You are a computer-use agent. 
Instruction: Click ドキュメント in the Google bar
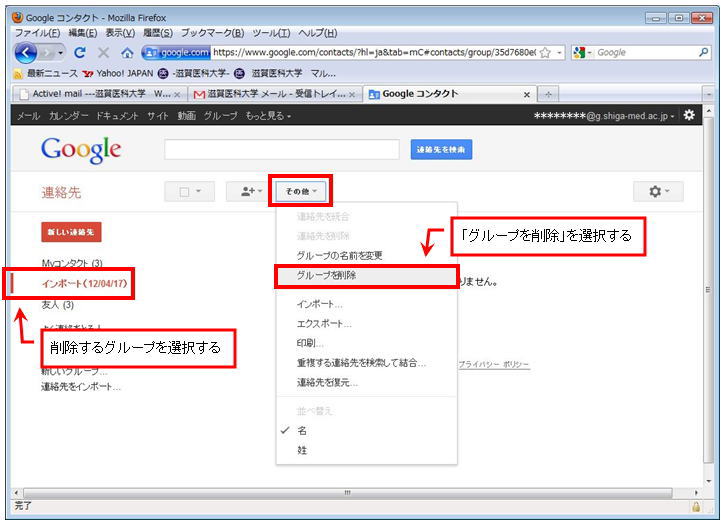117,116
